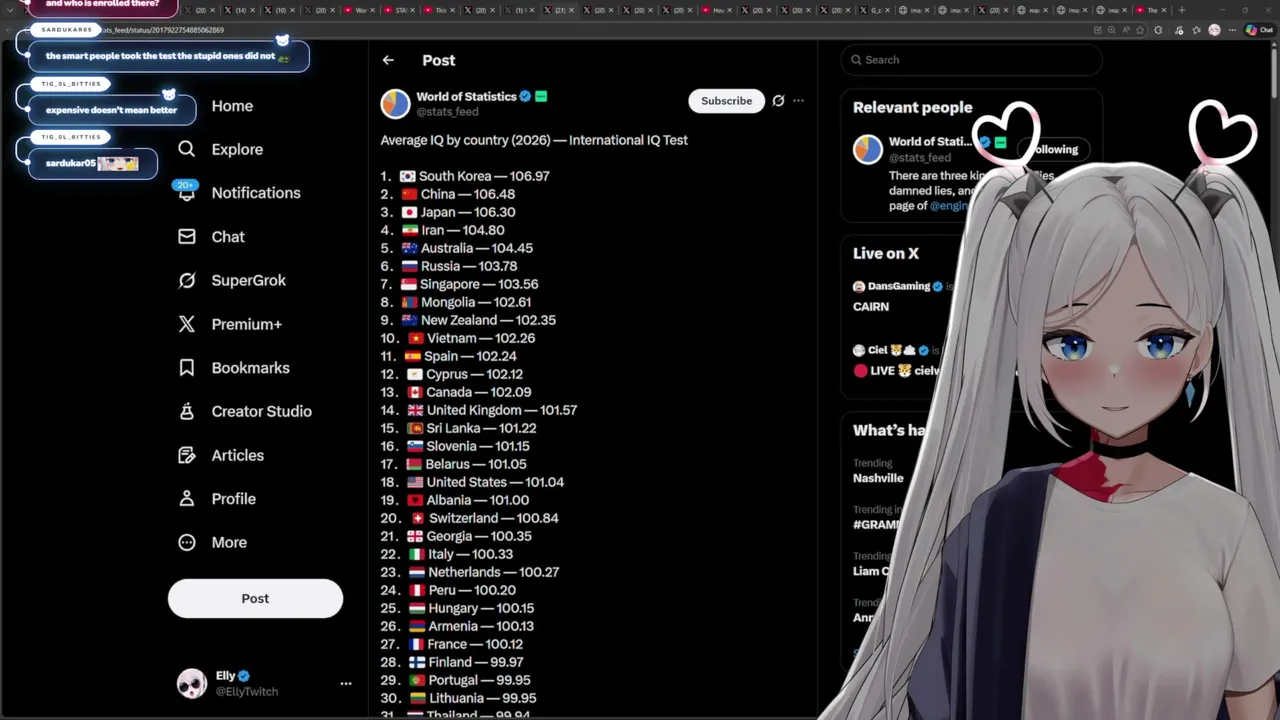This screenshot has width=1280, height=720.
Task: Click the Premium+ X logo icon
Action: [x=187, y=324]
